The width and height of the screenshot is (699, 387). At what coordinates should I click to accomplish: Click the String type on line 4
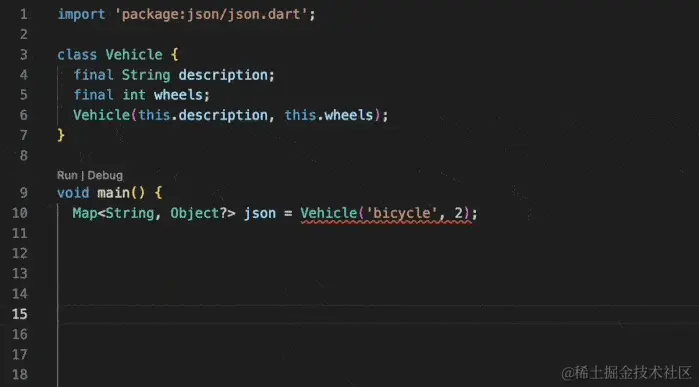click(146, 75)
